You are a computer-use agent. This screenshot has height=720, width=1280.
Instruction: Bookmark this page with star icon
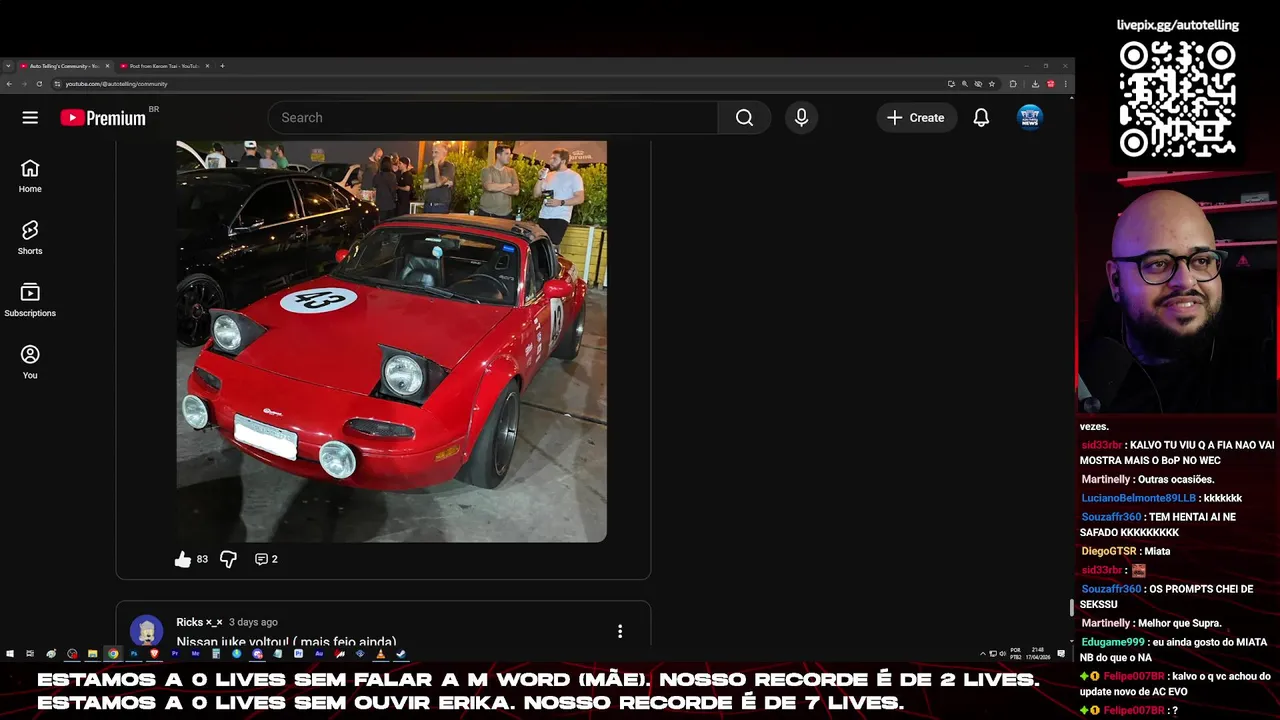click(992, 84)
